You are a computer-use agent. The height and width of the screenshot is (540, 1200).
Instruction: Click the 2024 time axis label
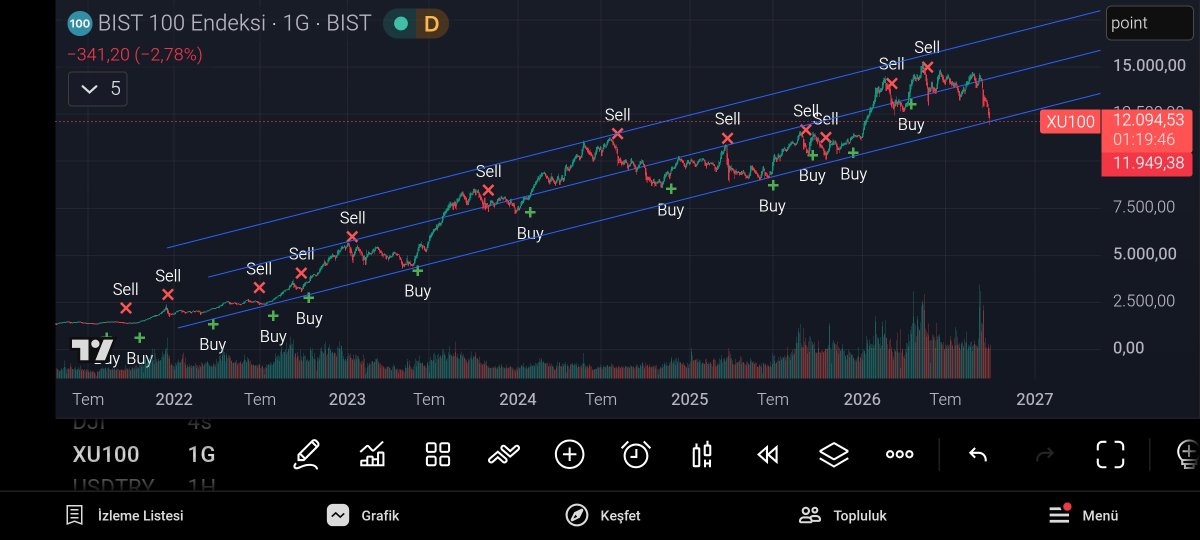pyautogui.click(x=518, y=400)
